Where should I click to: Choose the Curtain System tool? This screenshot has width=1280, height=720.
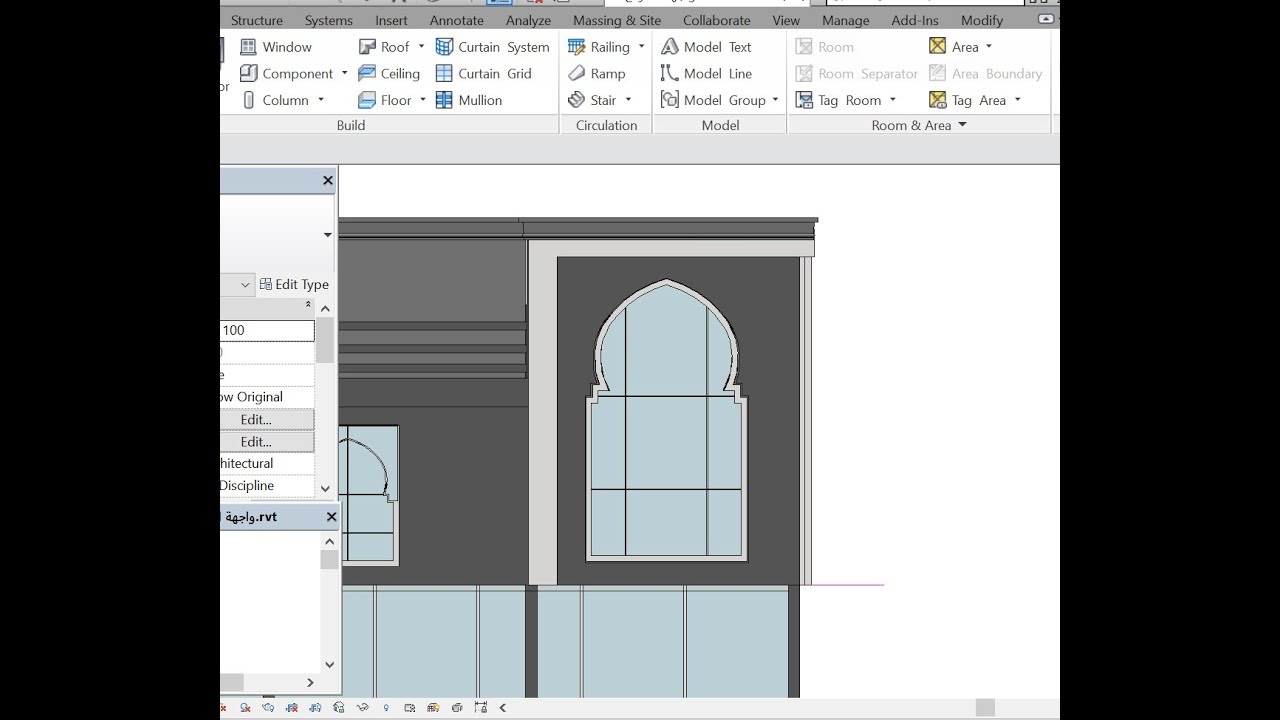point(493,47)
